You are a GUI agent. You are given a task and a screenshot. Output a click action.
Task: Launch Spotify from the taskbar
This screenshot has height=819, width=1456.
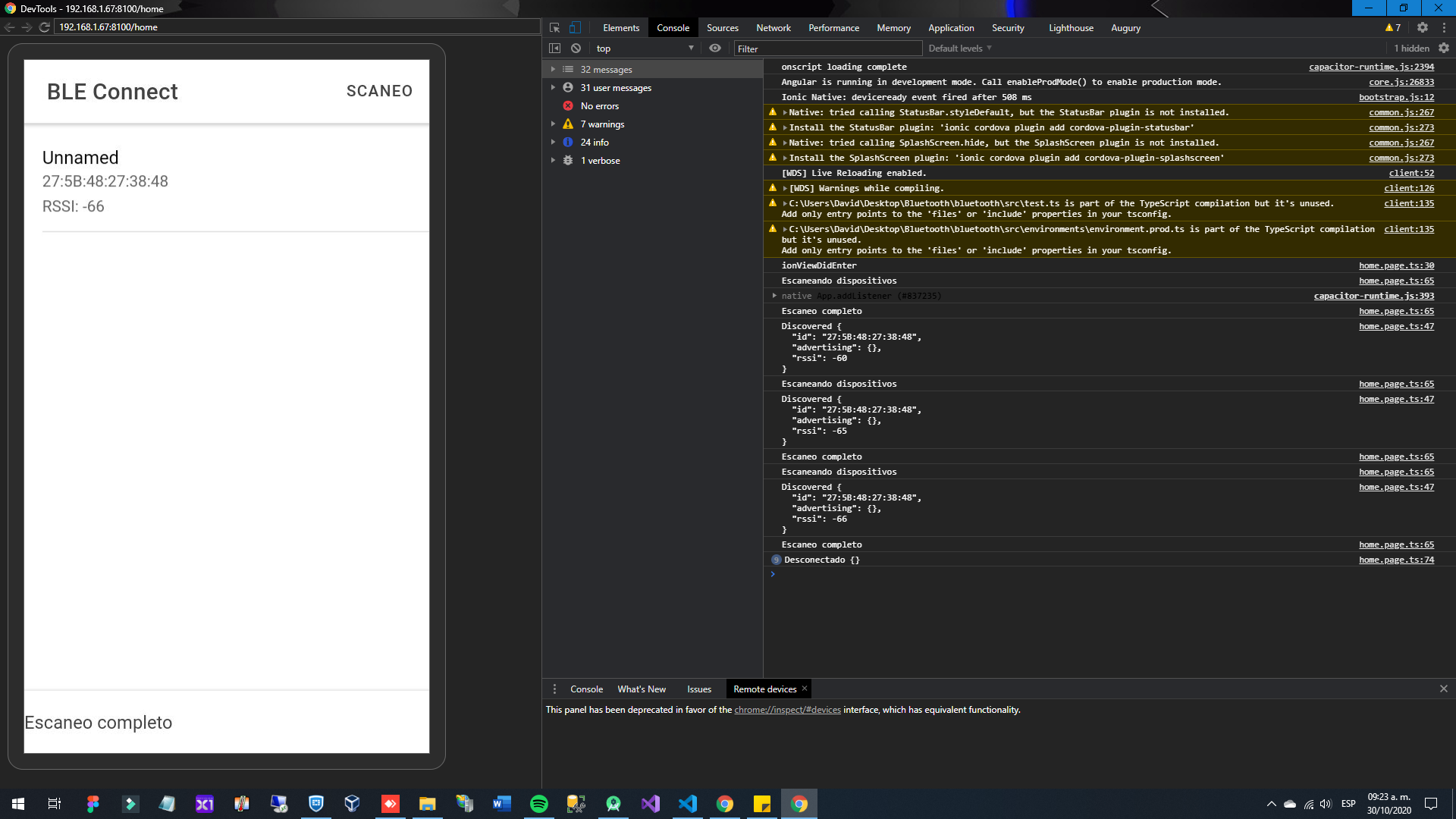click(539, 803)
